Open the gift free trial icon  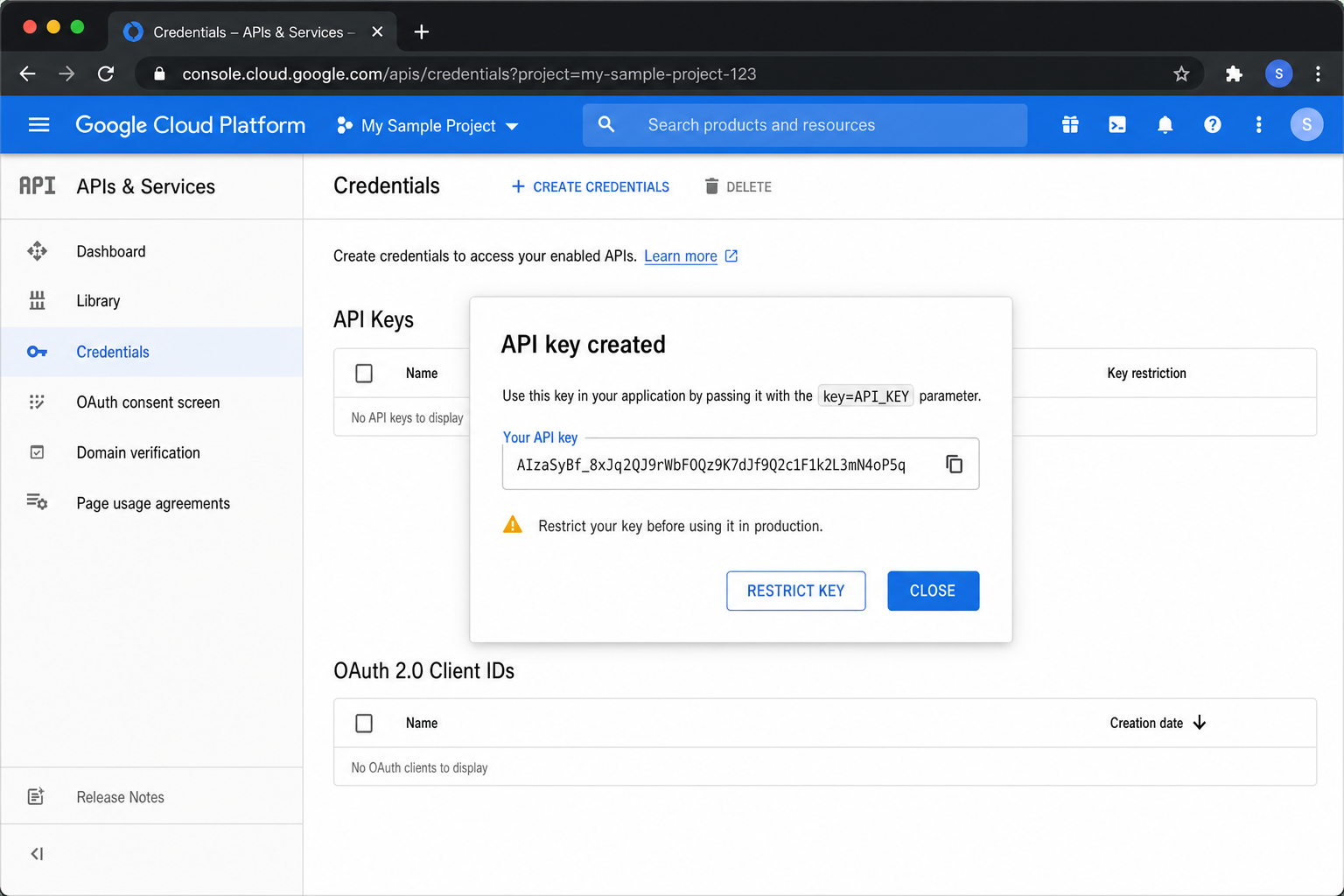(1070, 125)
